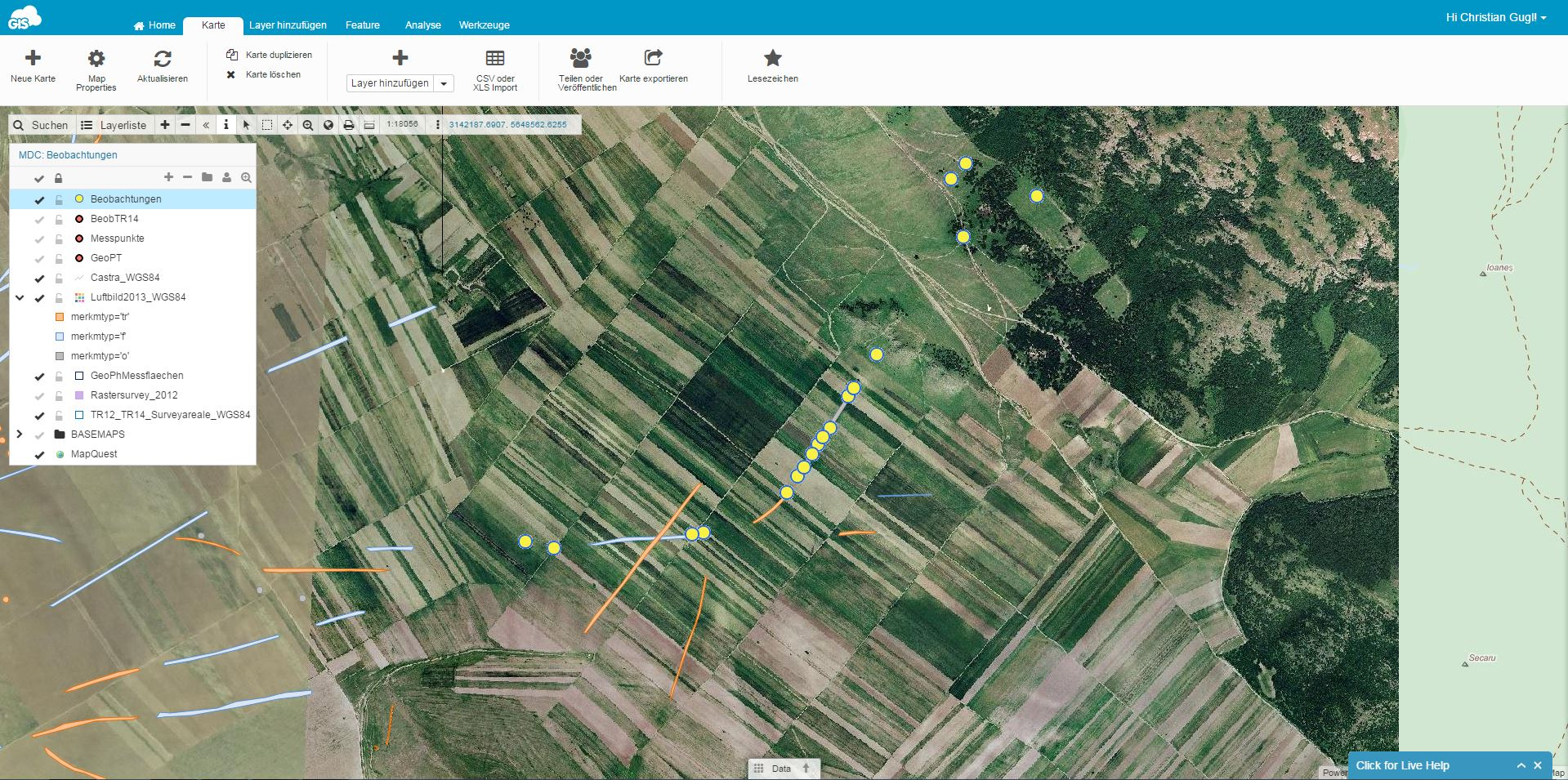Open the print tool in the map toolbar

tap(348, 125)
